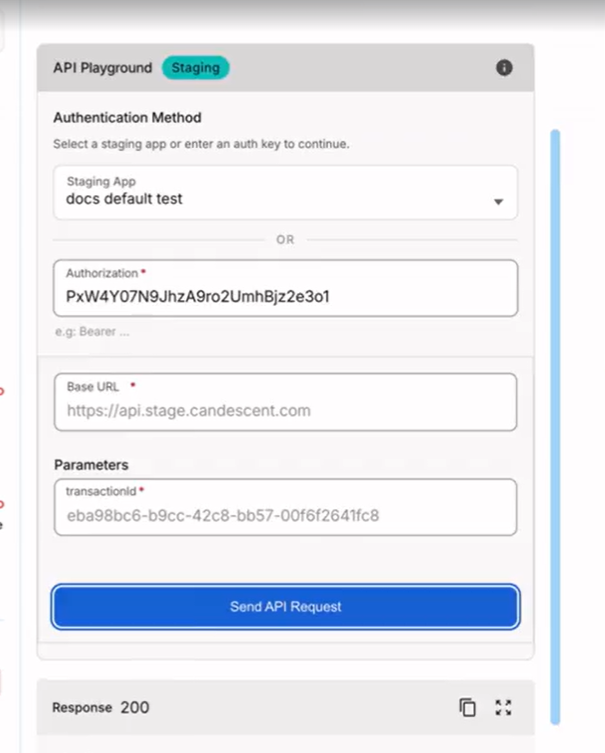Image resolution: width=605 pixels, height=753 pixels.
Task: Click the blue vertical scrollbar
Action: tap(555, 426)
